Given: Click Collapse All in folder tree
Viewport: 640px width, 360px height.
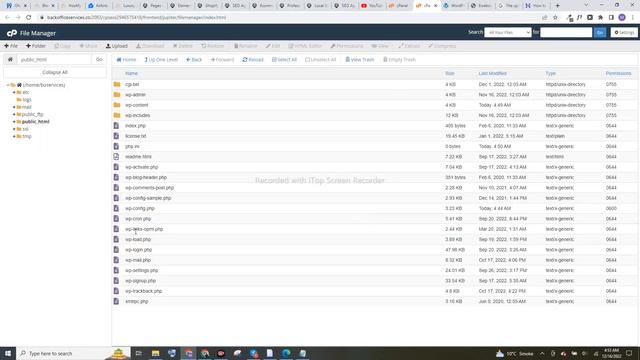Looking at the screenshot, I should click(55, 72).
